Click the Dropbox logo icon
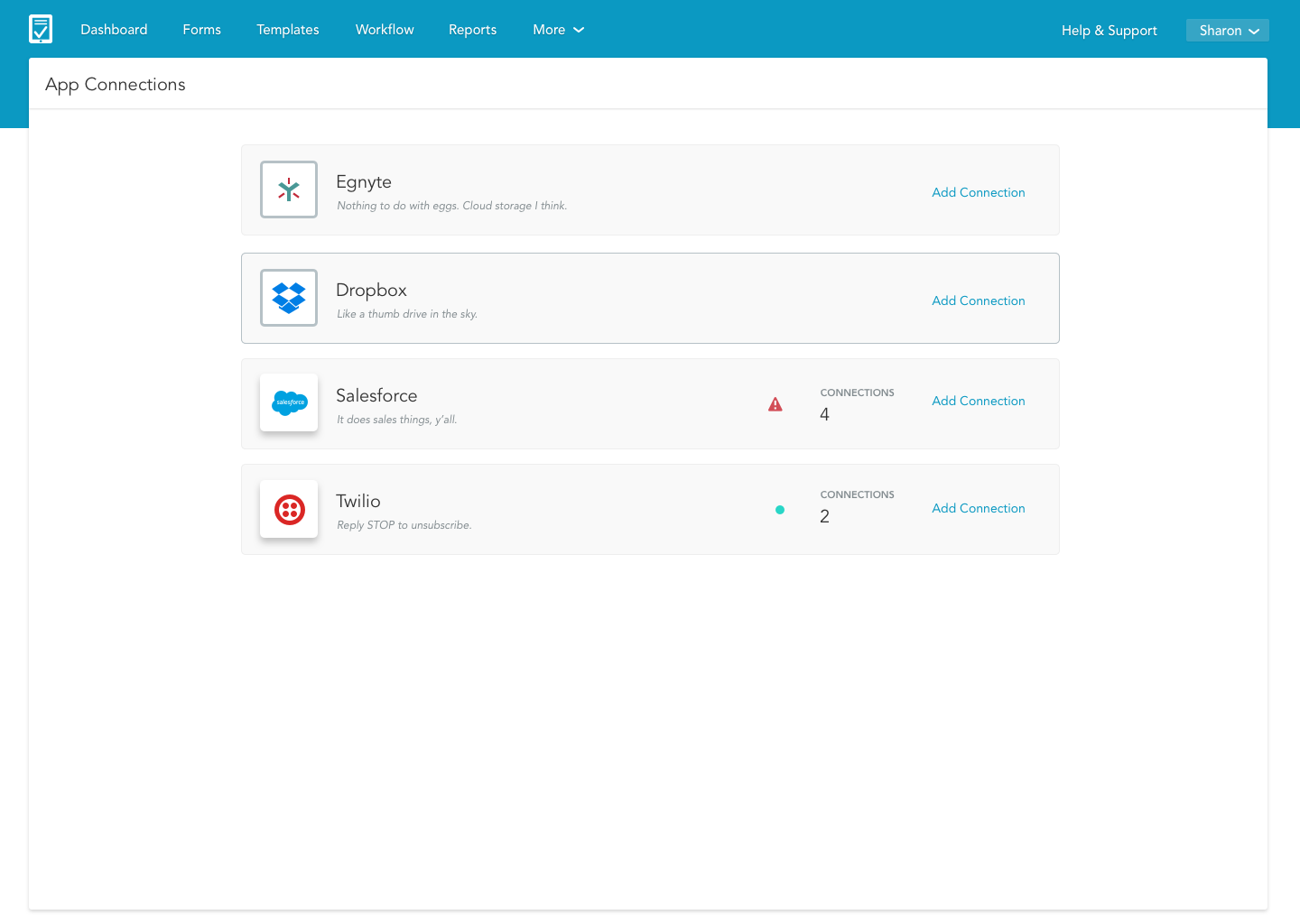This screenshot has height=924, width=1300. [x=289, y=298]
